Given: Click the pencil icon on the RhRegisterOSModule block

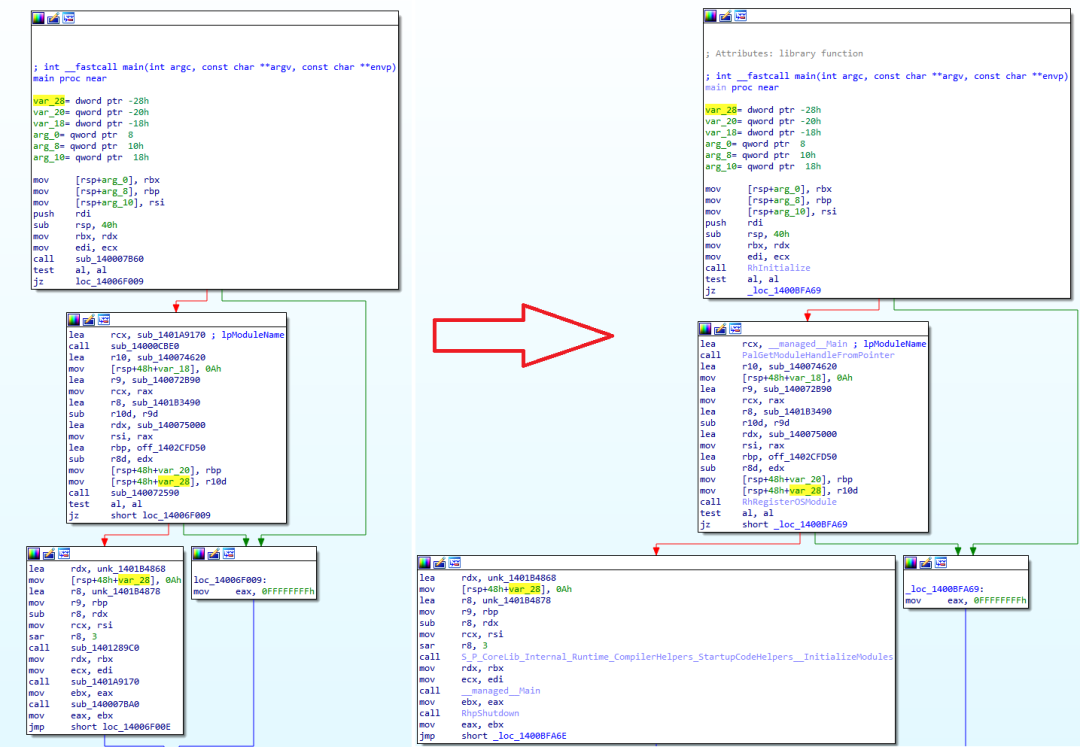Looking at the screenshot, I should click(719, 328).
